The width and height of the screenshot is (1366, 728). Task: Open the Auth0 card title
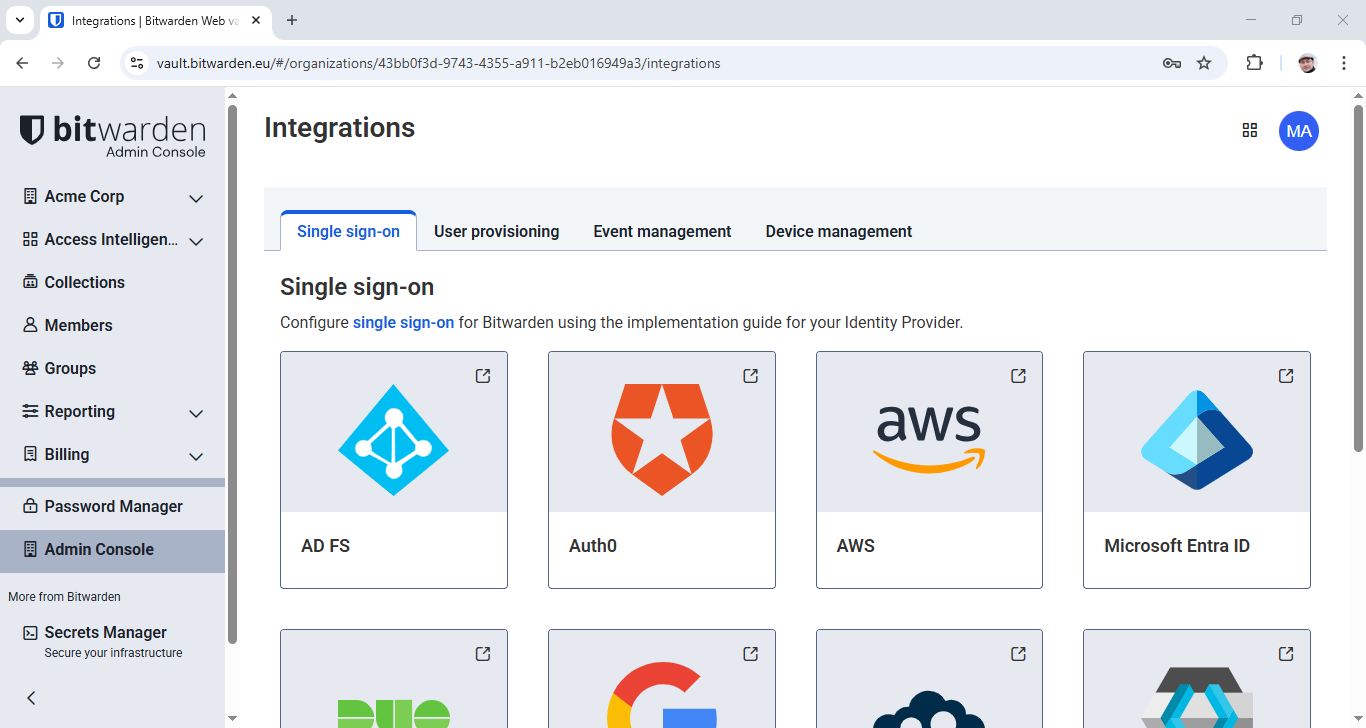pos(593,546)
